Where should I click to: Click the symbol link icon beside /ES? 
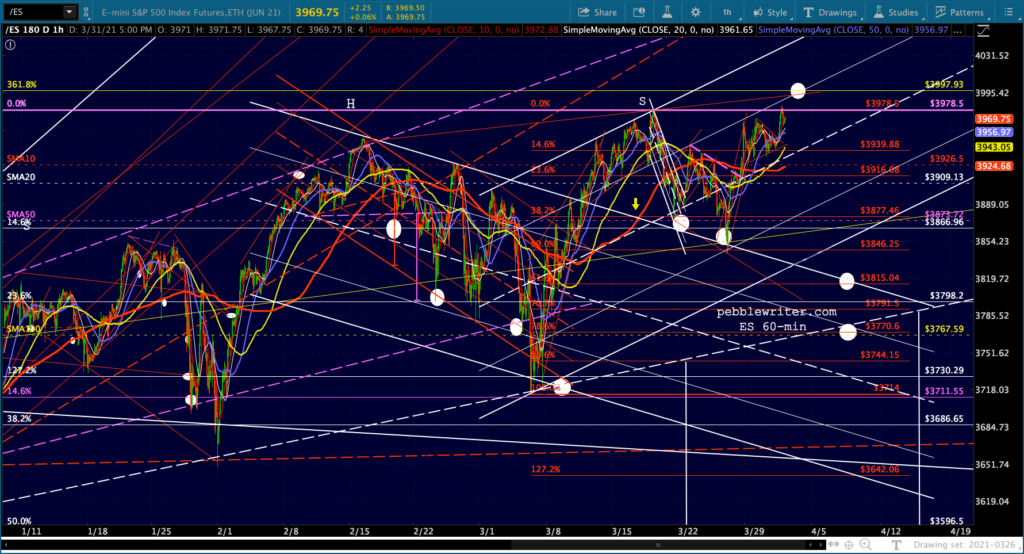point(86,12)
